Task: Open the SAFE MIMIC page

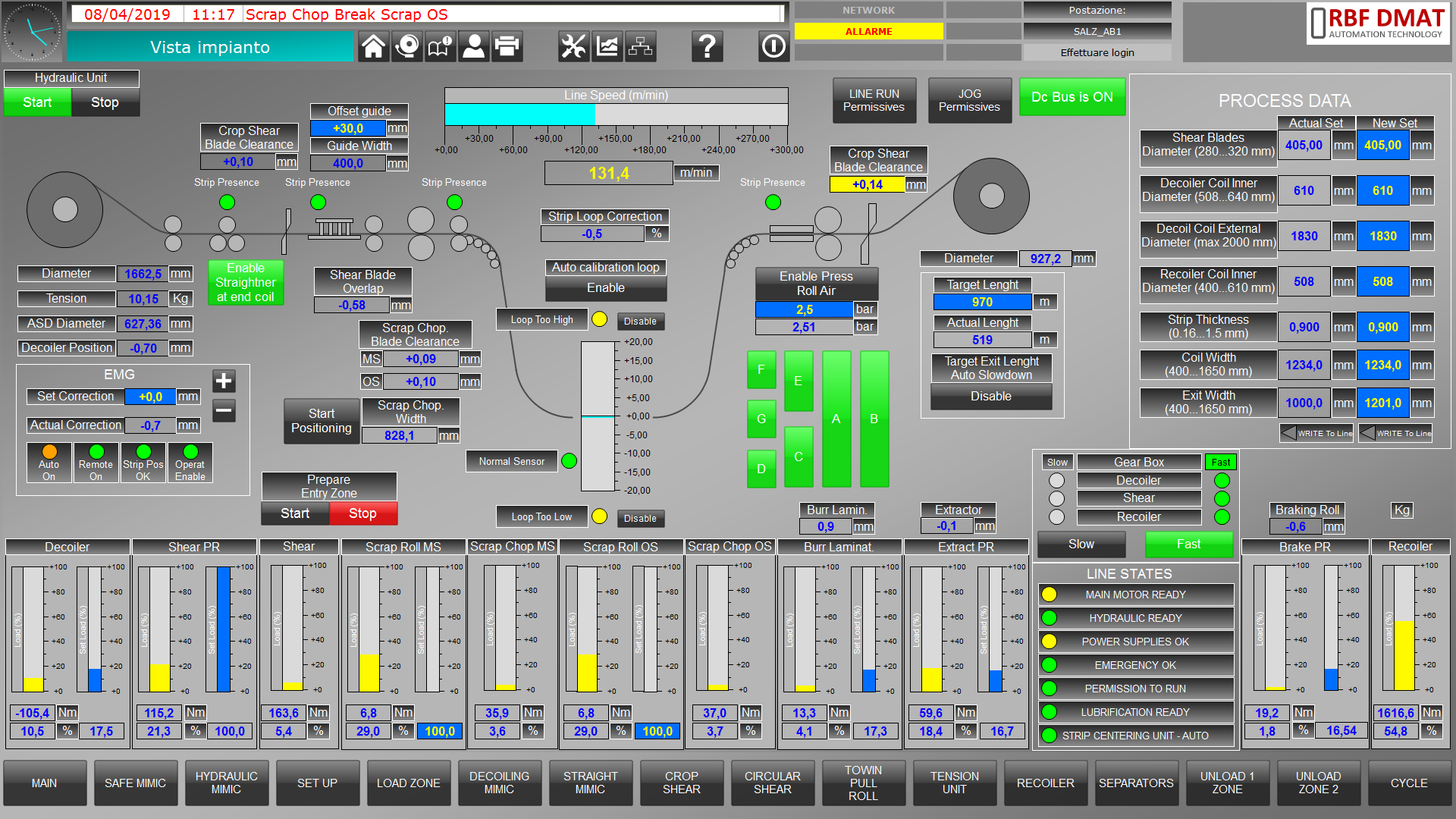Action: coord(136,783)
